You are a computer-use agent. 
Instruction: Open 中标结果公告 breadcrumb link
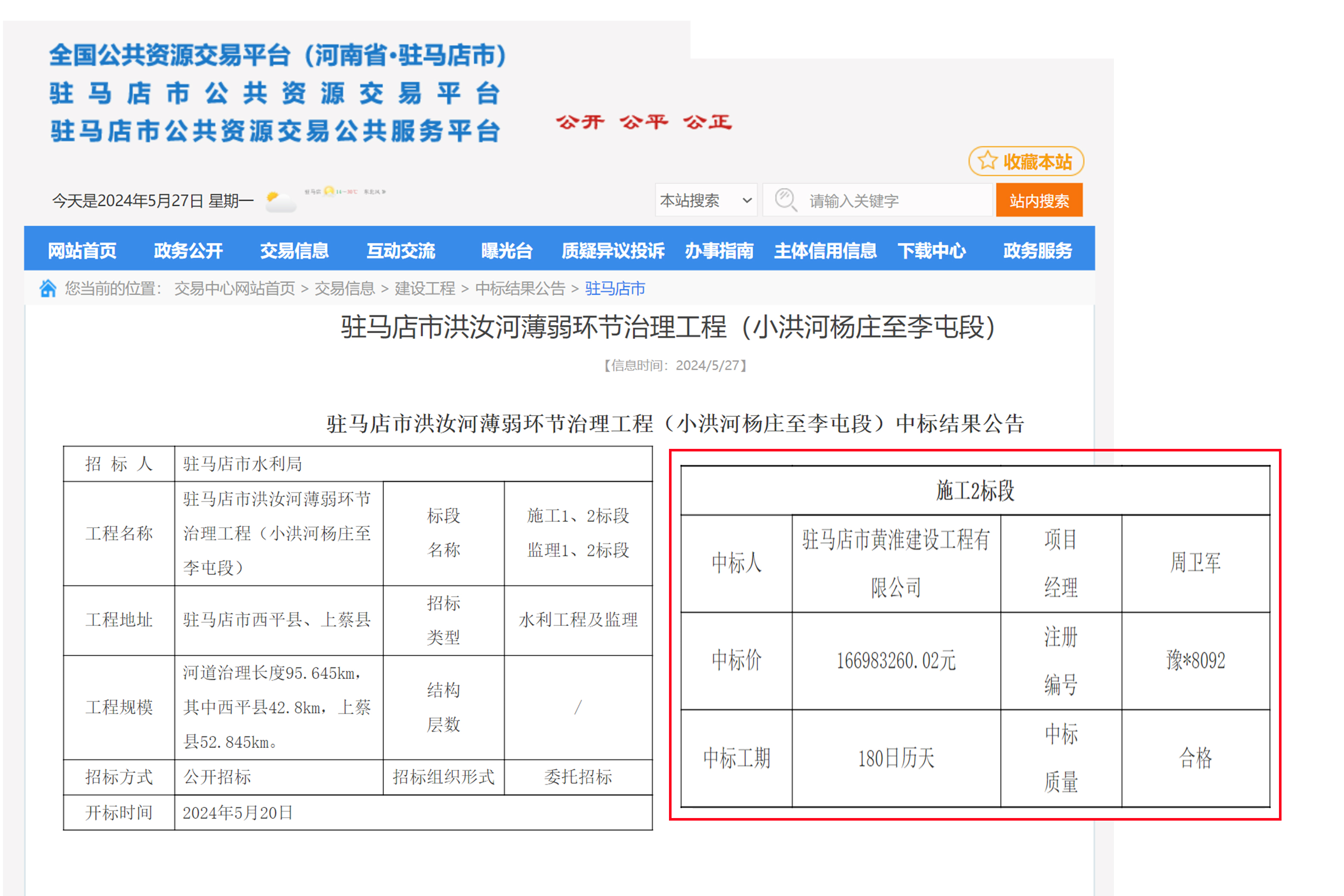pos(520,289)
